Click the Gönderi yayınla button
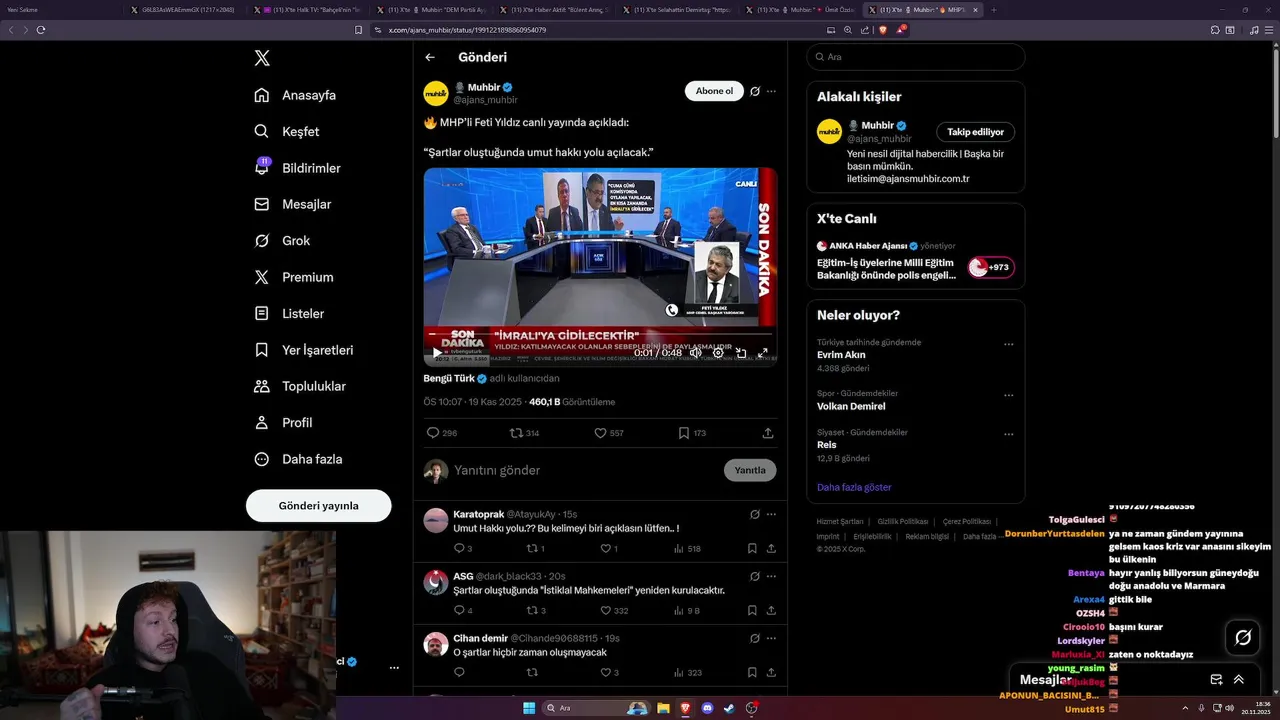The image size is (1280, 720). [318, 505]
